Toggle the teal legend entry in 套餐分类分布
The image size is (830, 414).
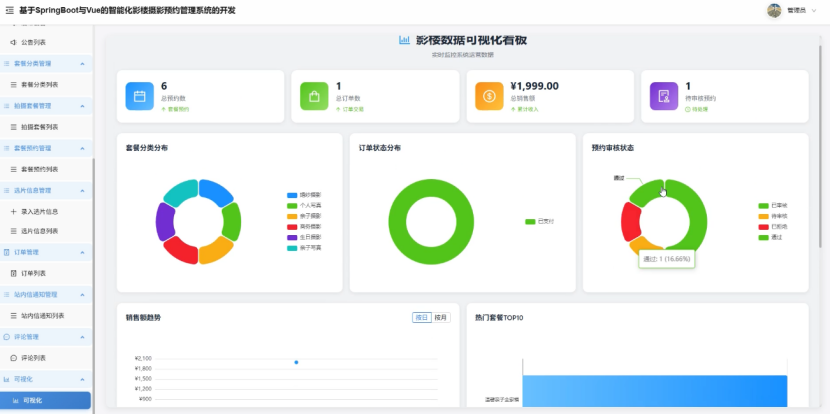pyautogui.click(x=304, y=248)
